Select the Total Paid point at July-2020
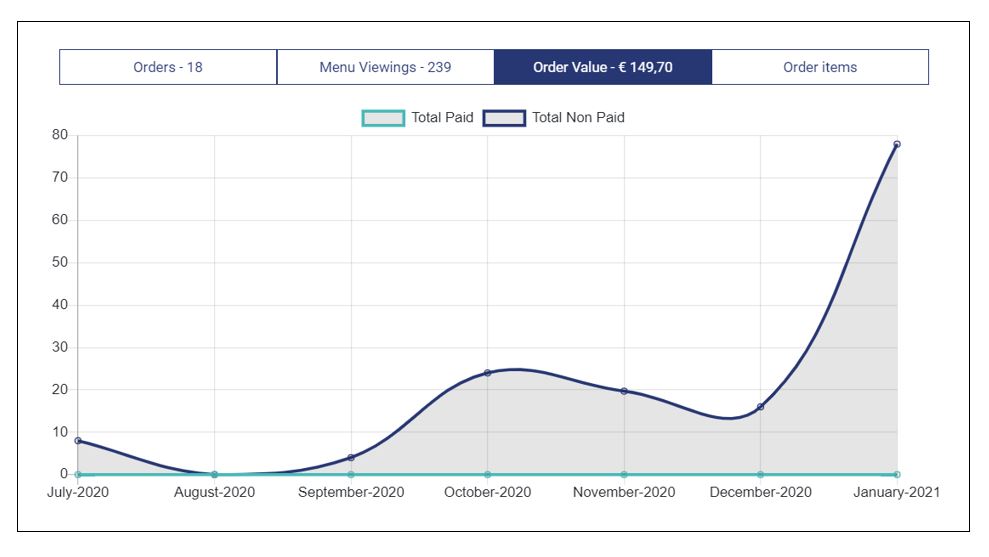The image size is (989, 557). pos(78,475)
